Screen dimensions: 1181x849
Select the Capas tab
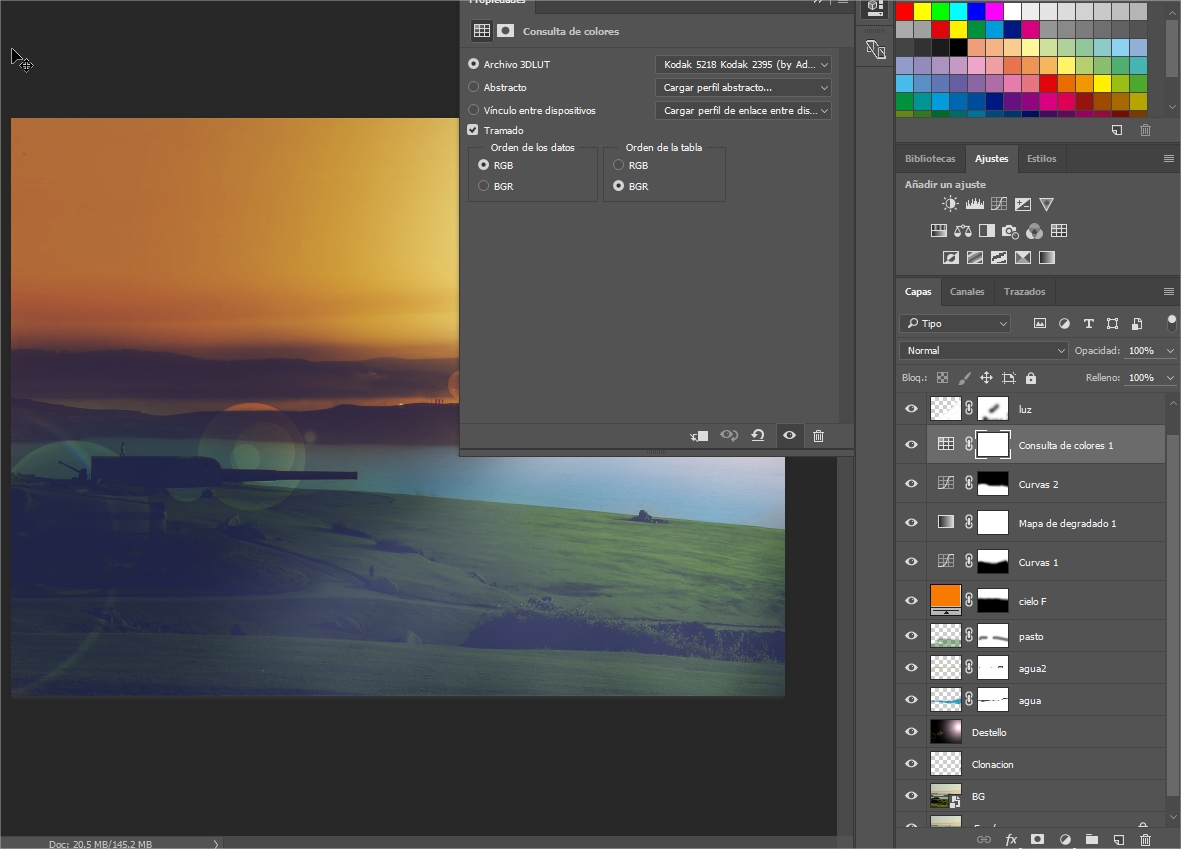tap(918, 292)
